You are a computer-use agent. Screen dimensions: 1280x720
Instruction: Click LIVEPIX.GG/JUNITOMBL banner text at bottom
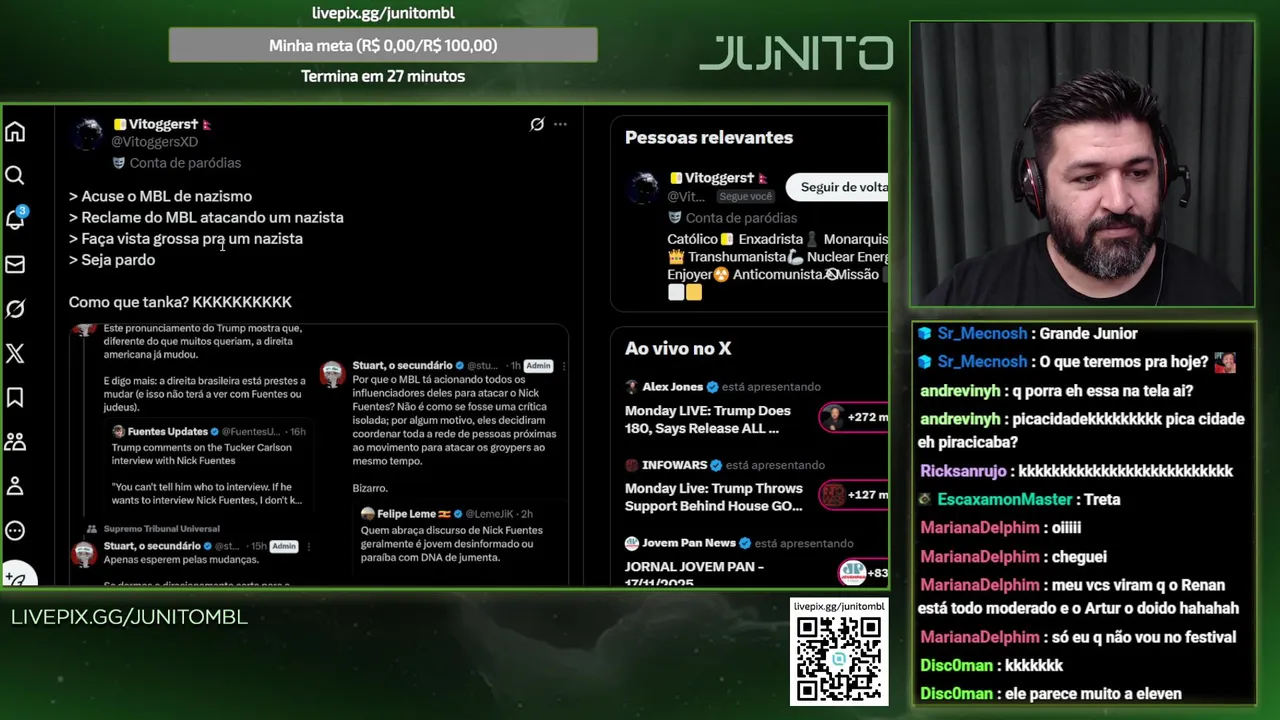click(129, 617)
